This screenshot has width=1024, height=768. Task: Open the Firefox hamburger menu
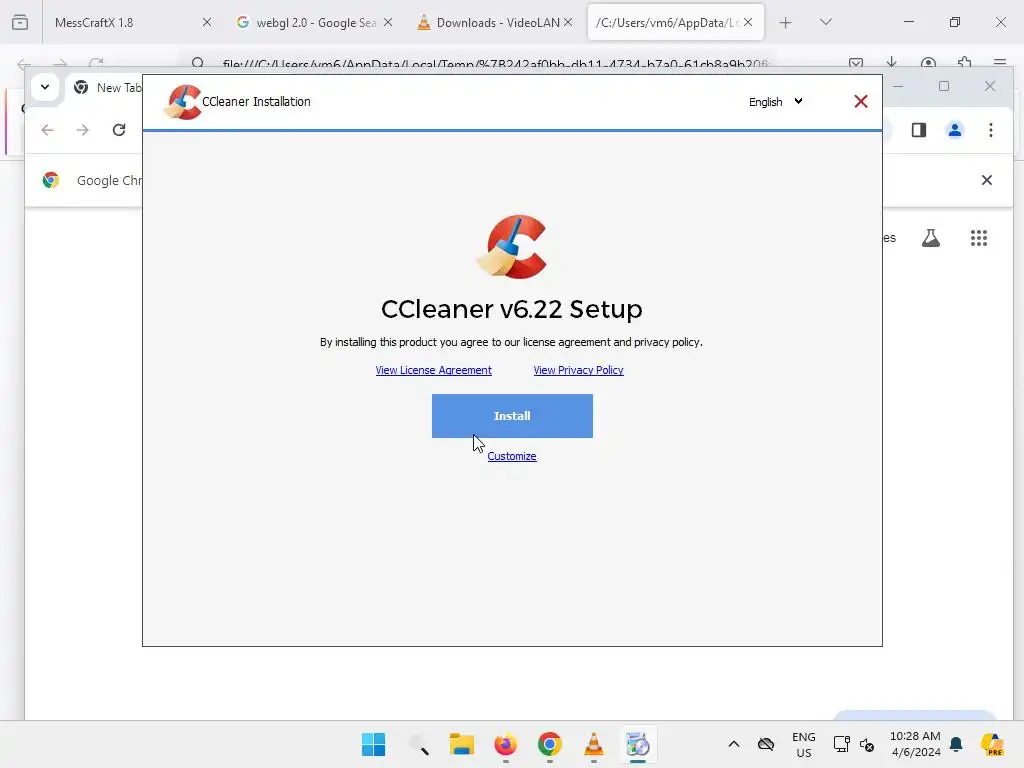pyautogui.click(x=1000, y=63)
